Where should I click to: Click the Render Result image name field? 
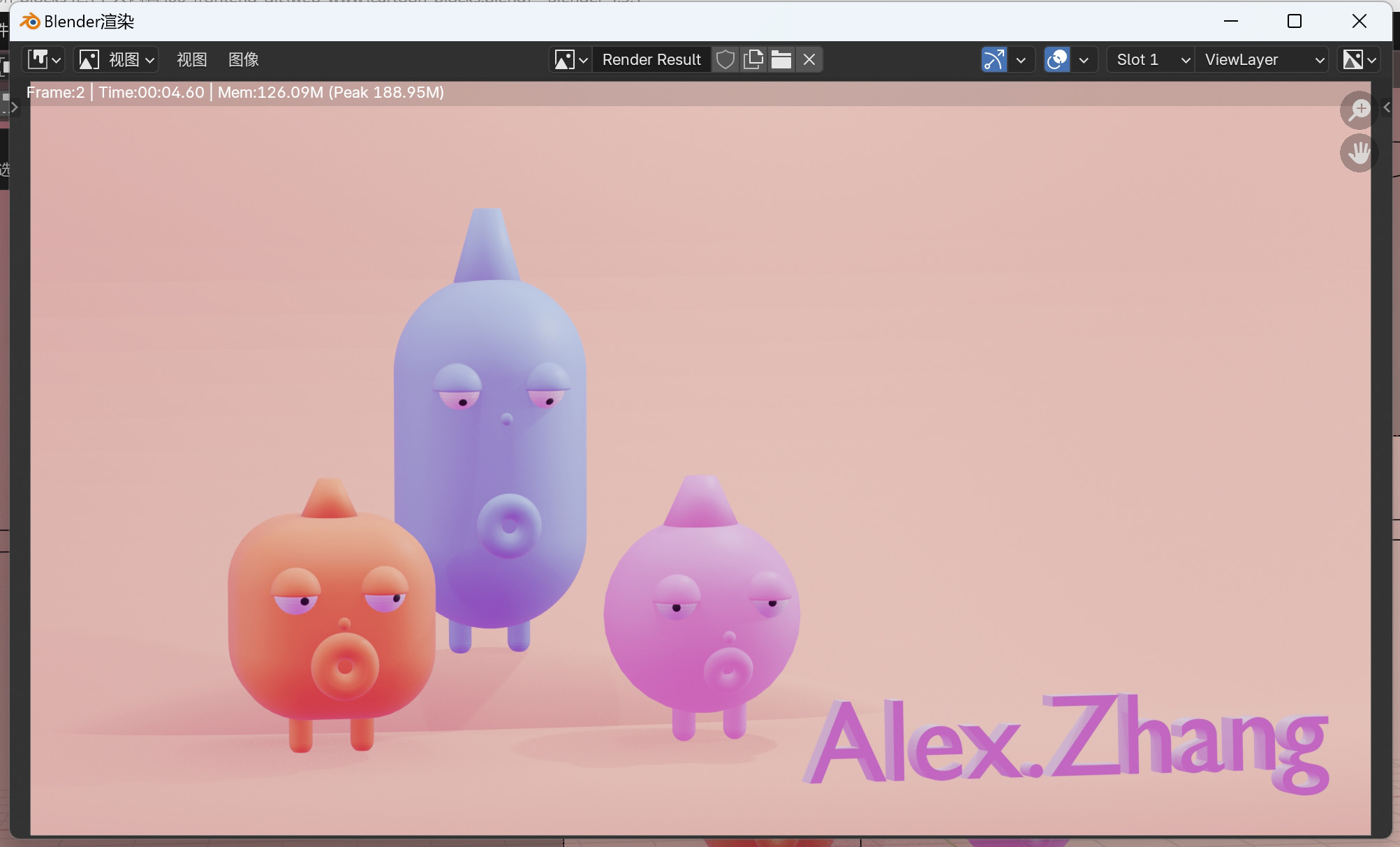click(651, 60)
